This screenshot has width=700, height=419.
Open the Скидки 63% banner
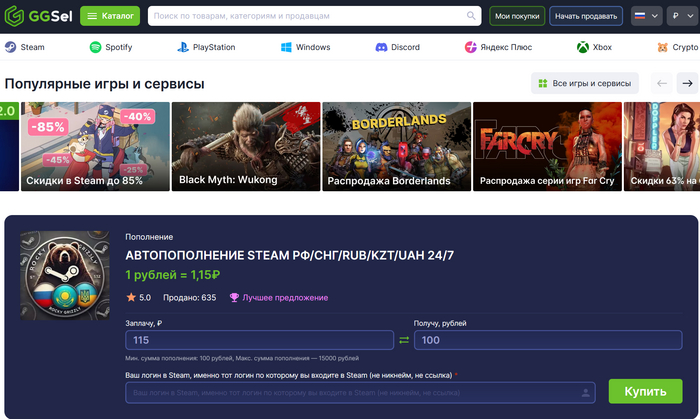click(x=662, y=146)
